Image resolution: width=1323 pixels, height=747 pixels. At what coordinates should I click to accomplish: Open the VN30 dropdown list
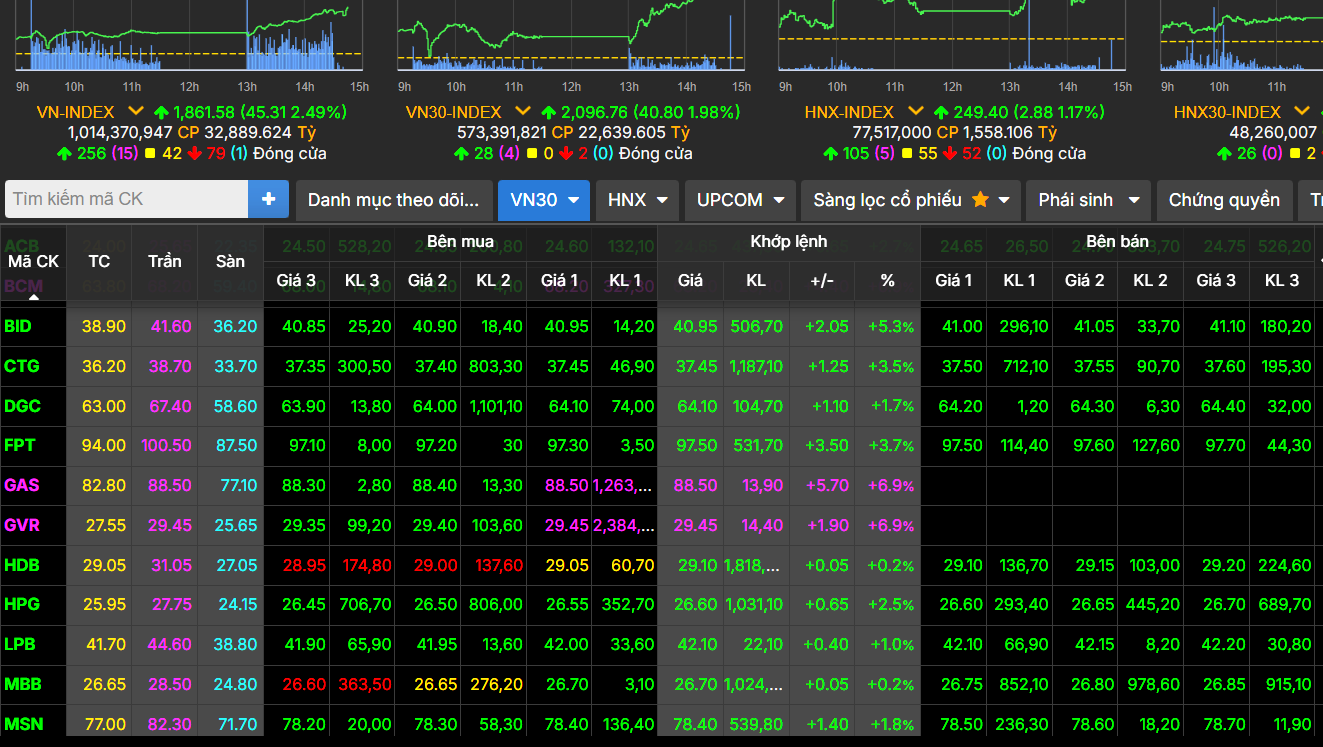pyautogui.click(x=544, y=200)
